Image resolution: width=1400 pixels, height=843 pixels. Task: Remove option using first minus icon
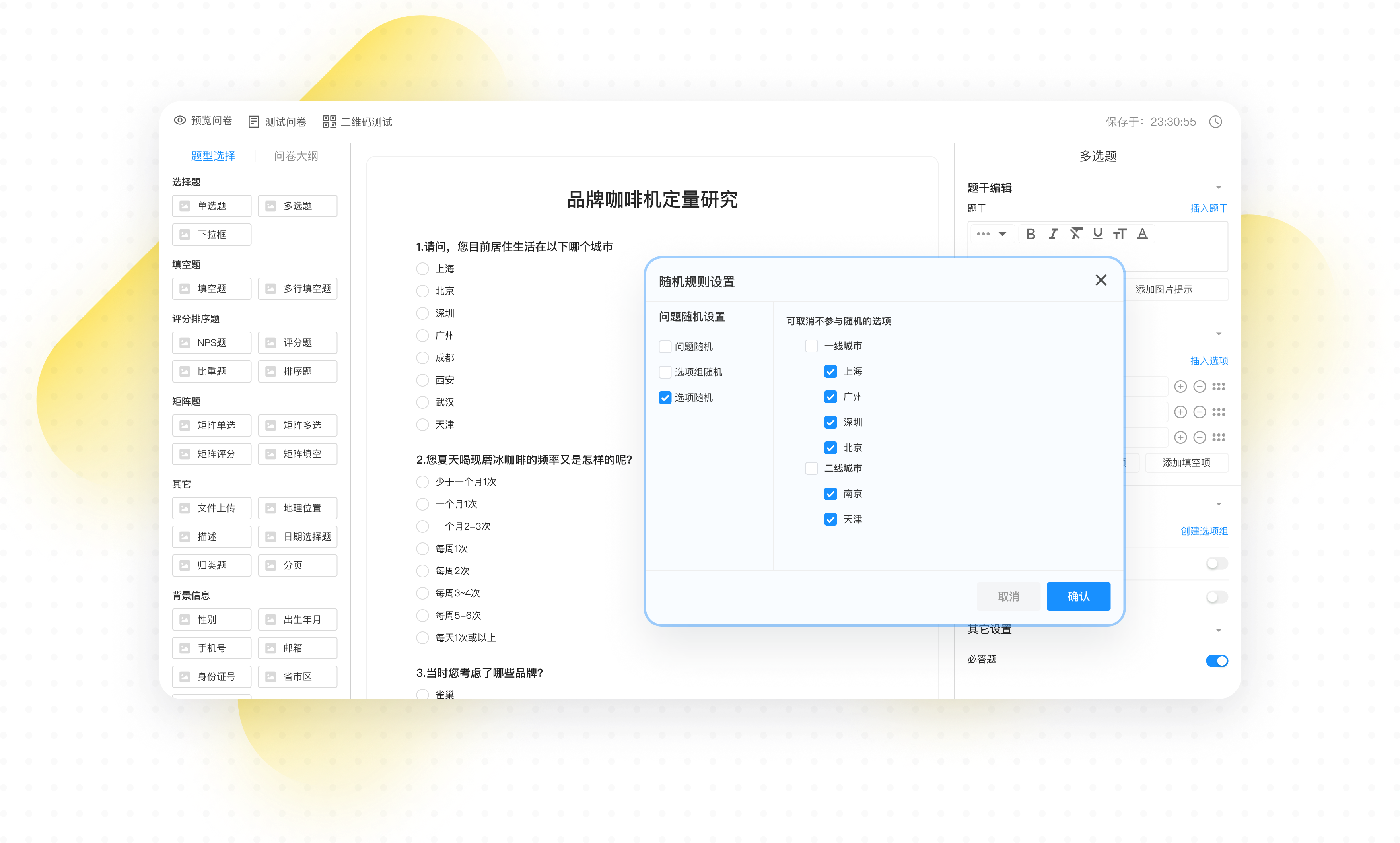(1199, 387)
